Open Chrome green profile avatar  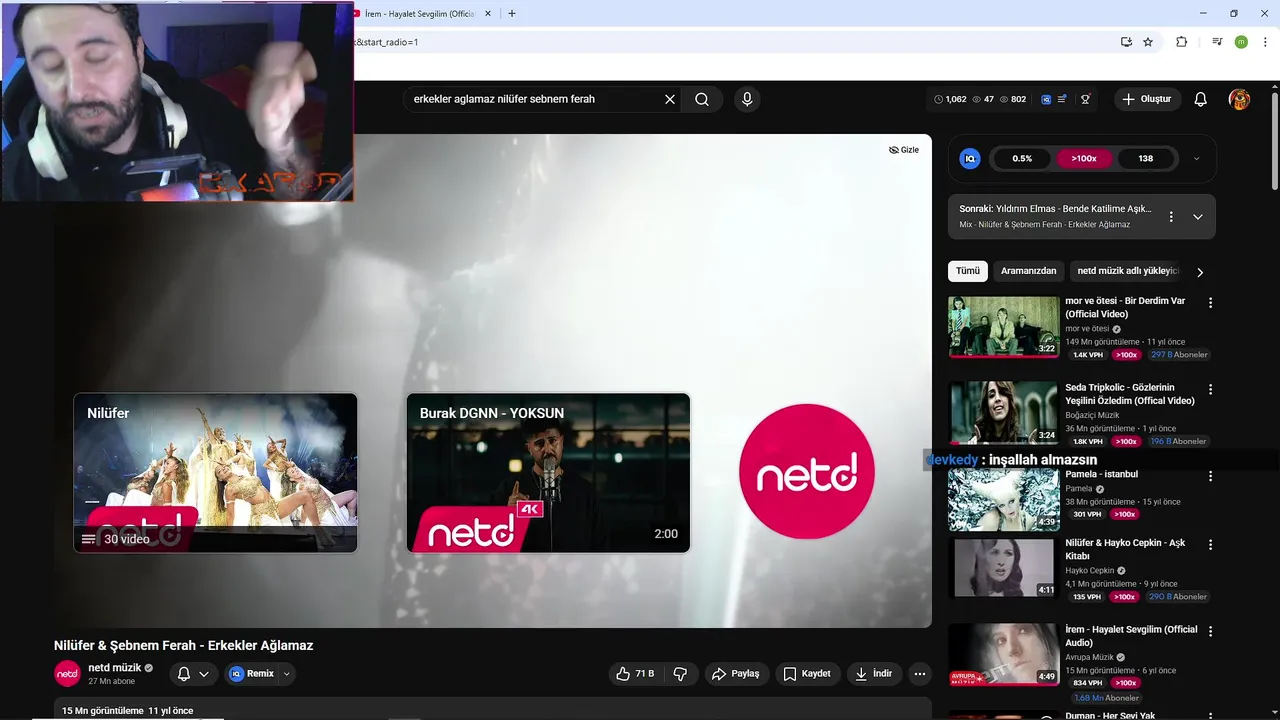[1241, 42]
